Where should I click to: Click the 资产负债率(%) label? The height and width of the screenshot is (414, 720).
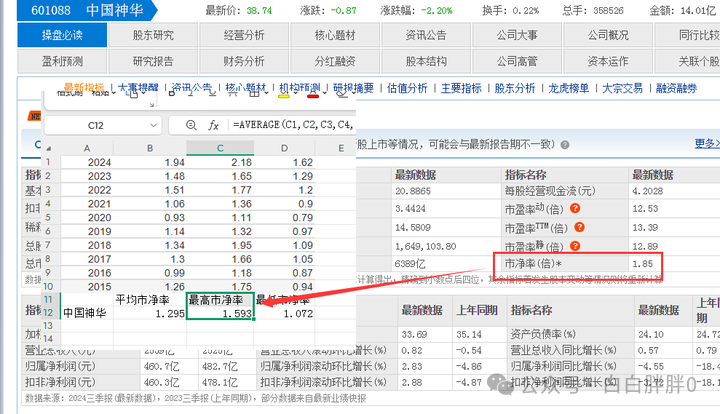[543, 334]
